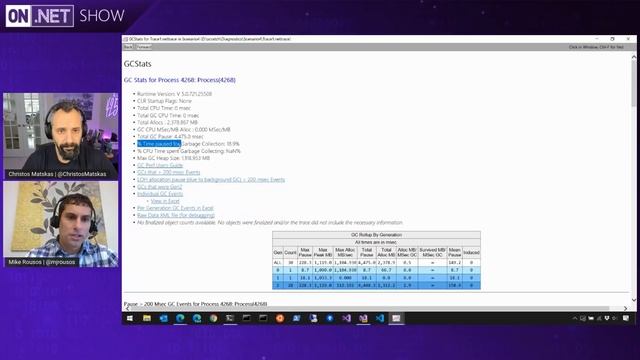Click the Forward button in GCStats window
This screenshot has width=640, height=360.
tap(144, 47)
